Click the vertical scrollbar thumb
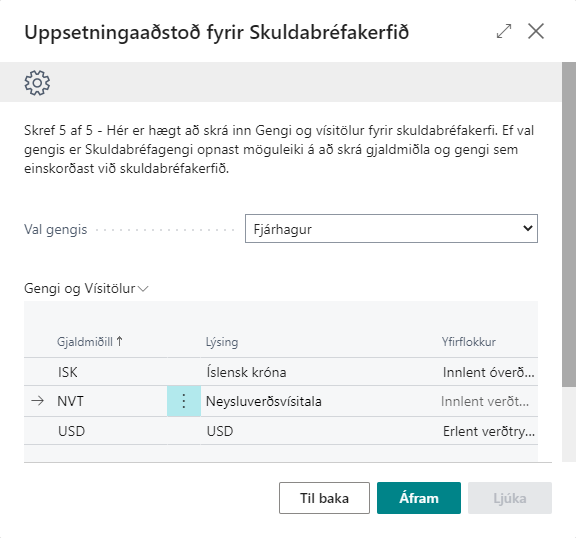The height and width of the screenshot is (538, 576). click(x=569, y=224)
